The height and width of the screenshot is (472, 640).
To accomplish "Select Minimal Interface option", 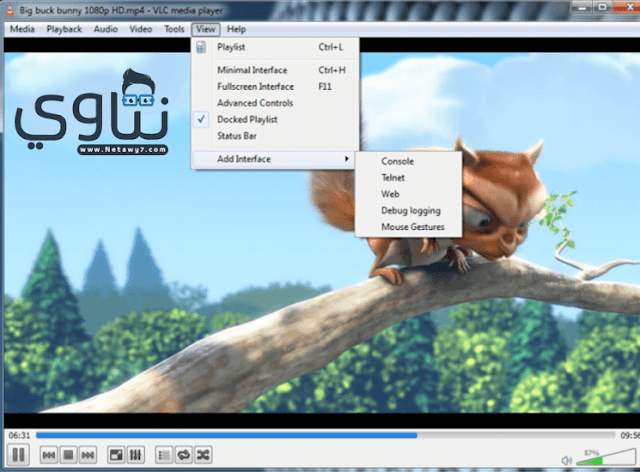I will coord(276,70).
